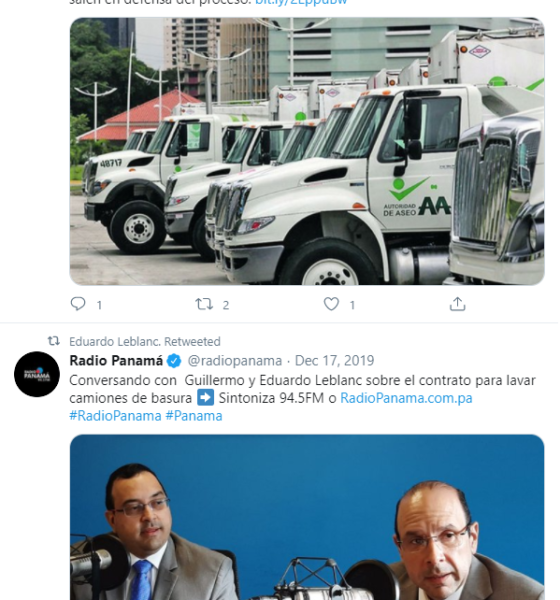
Task: Click the Dec 17, 2019 timestamp
Action: (x=335, y=360)
